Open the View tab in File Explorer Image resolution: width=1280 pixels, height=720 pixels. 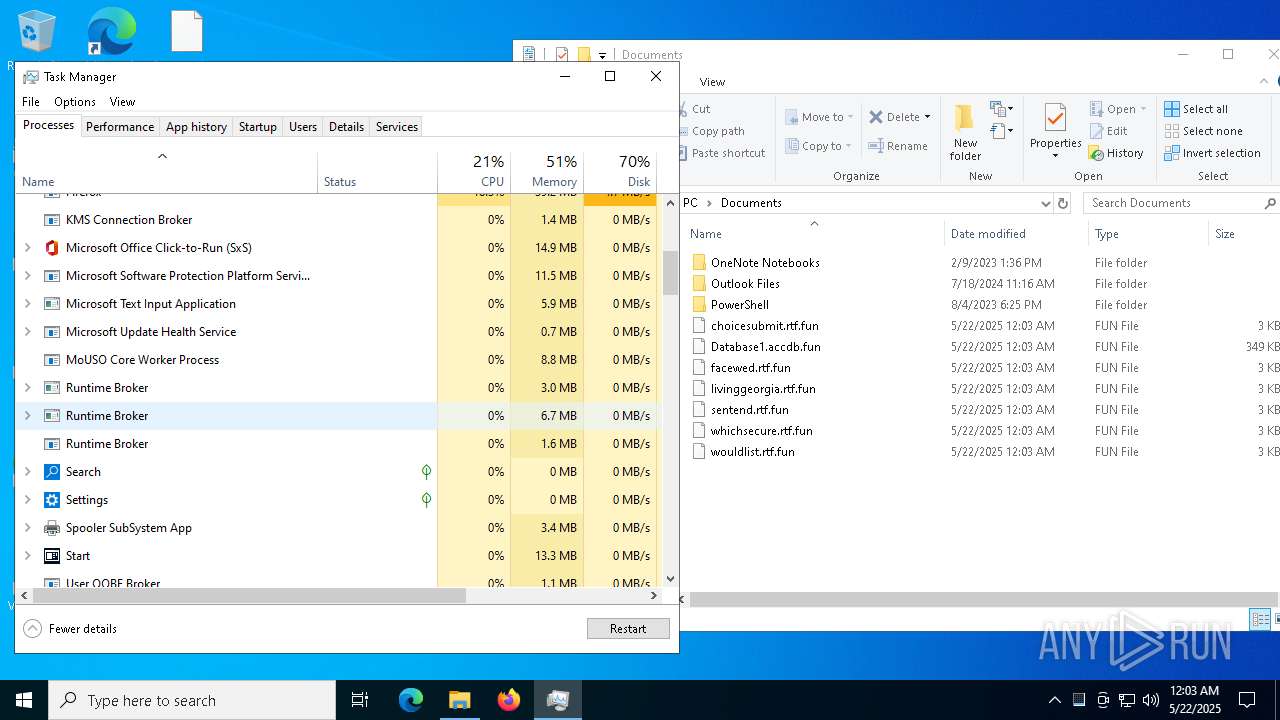tap(712, 82)
